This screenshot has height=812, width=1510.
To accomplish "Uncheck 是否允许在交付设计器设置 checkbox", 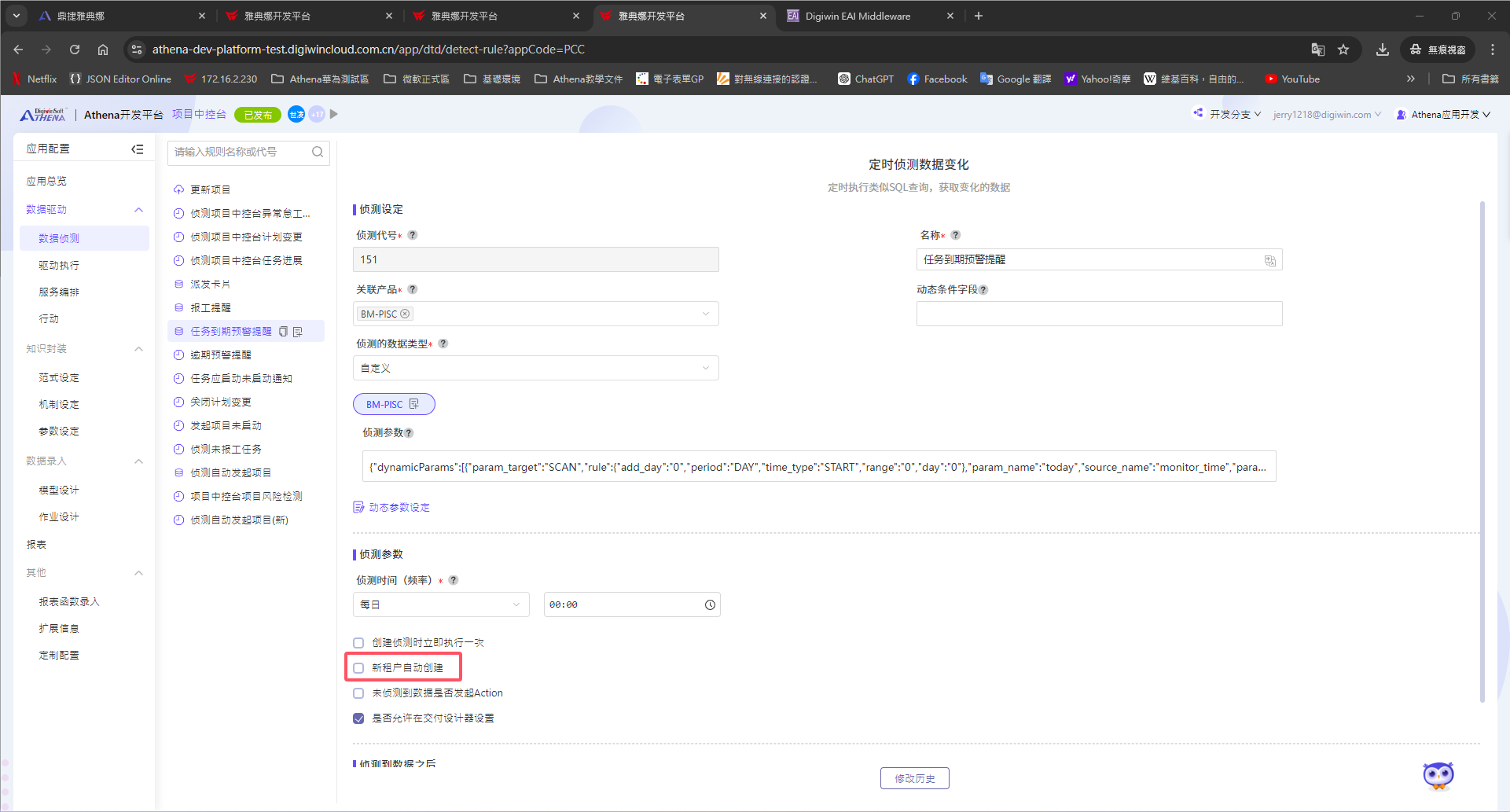I will [x=358, y=718].
